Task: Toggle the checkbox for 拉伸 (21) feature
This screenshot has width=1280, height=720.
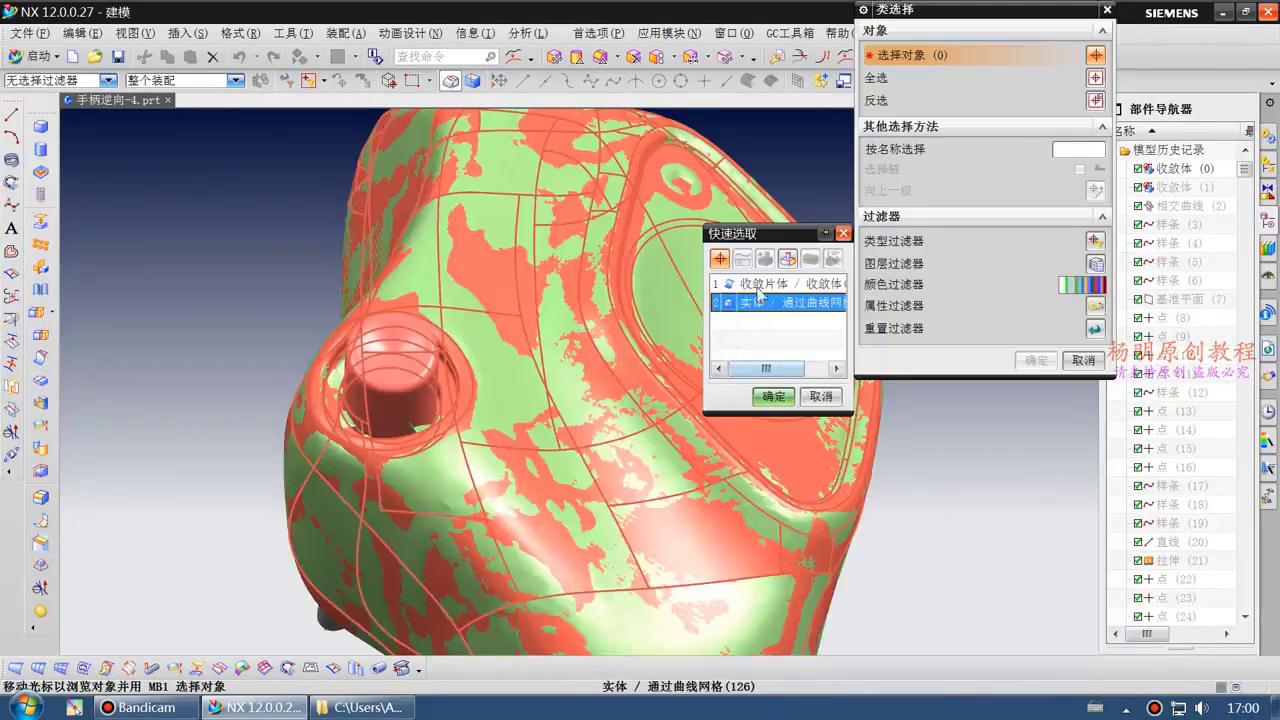Action: click(x=1139, y=560)
